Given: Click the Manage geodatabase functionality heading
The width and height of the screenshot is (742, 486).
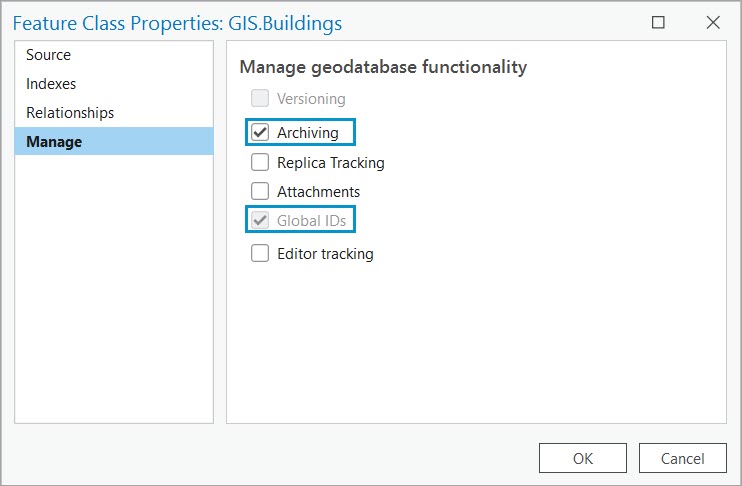Looking at the screenshot, I should click(x=383, y=68).
